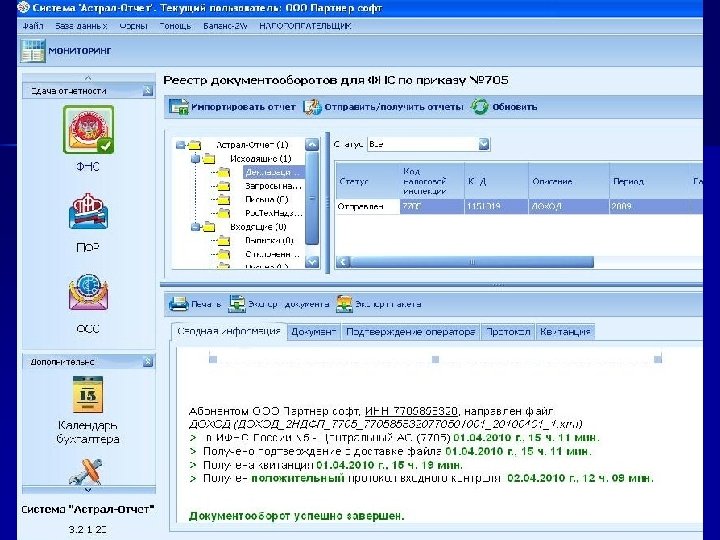This screenshot has width=720, height=540.
Task: Click the Импортировать отчет icon
Action: [179, 107]
